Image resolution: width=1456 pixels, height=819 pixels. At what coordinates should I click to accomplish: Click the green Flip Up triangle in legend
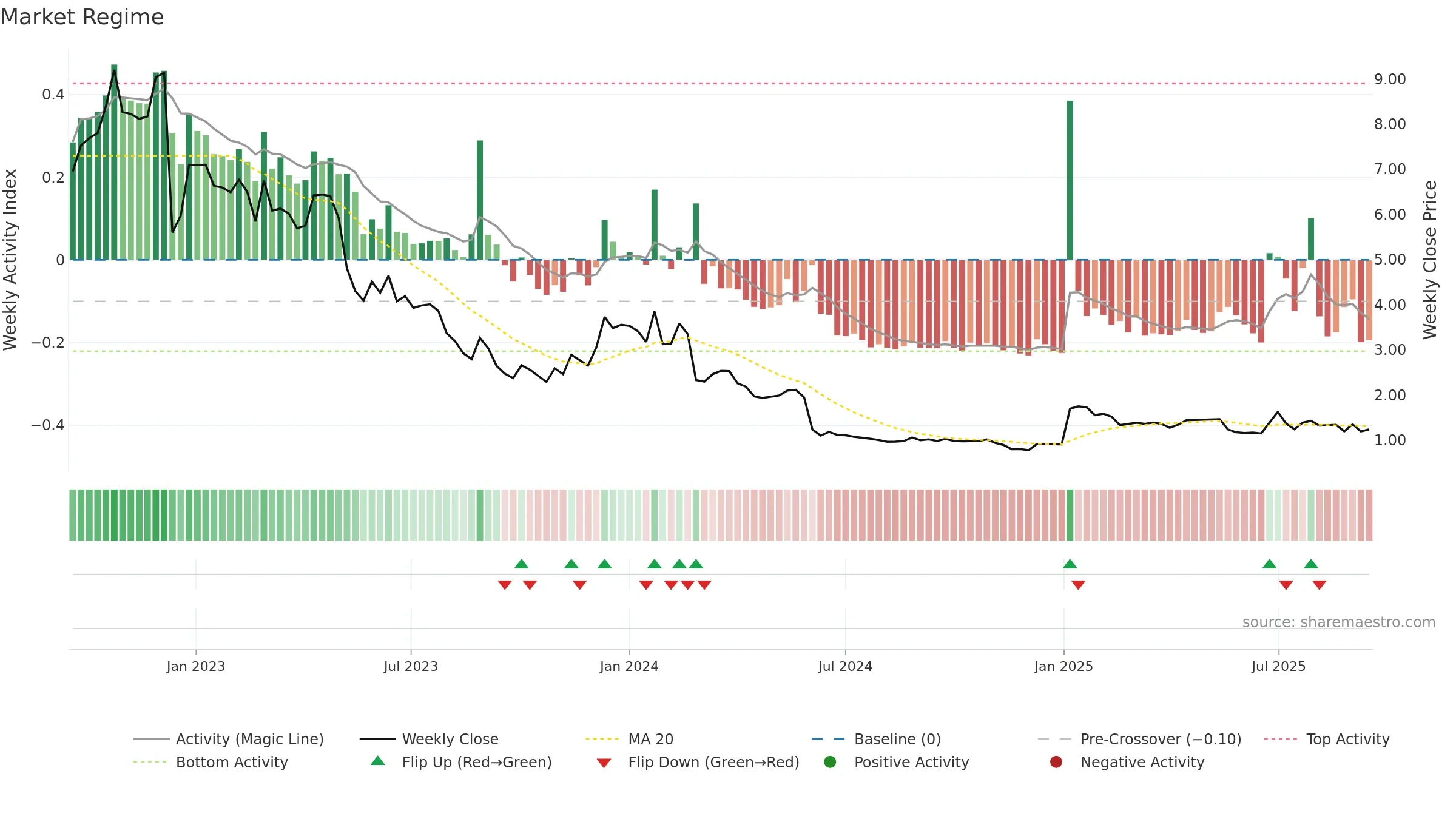coord(378,761)
